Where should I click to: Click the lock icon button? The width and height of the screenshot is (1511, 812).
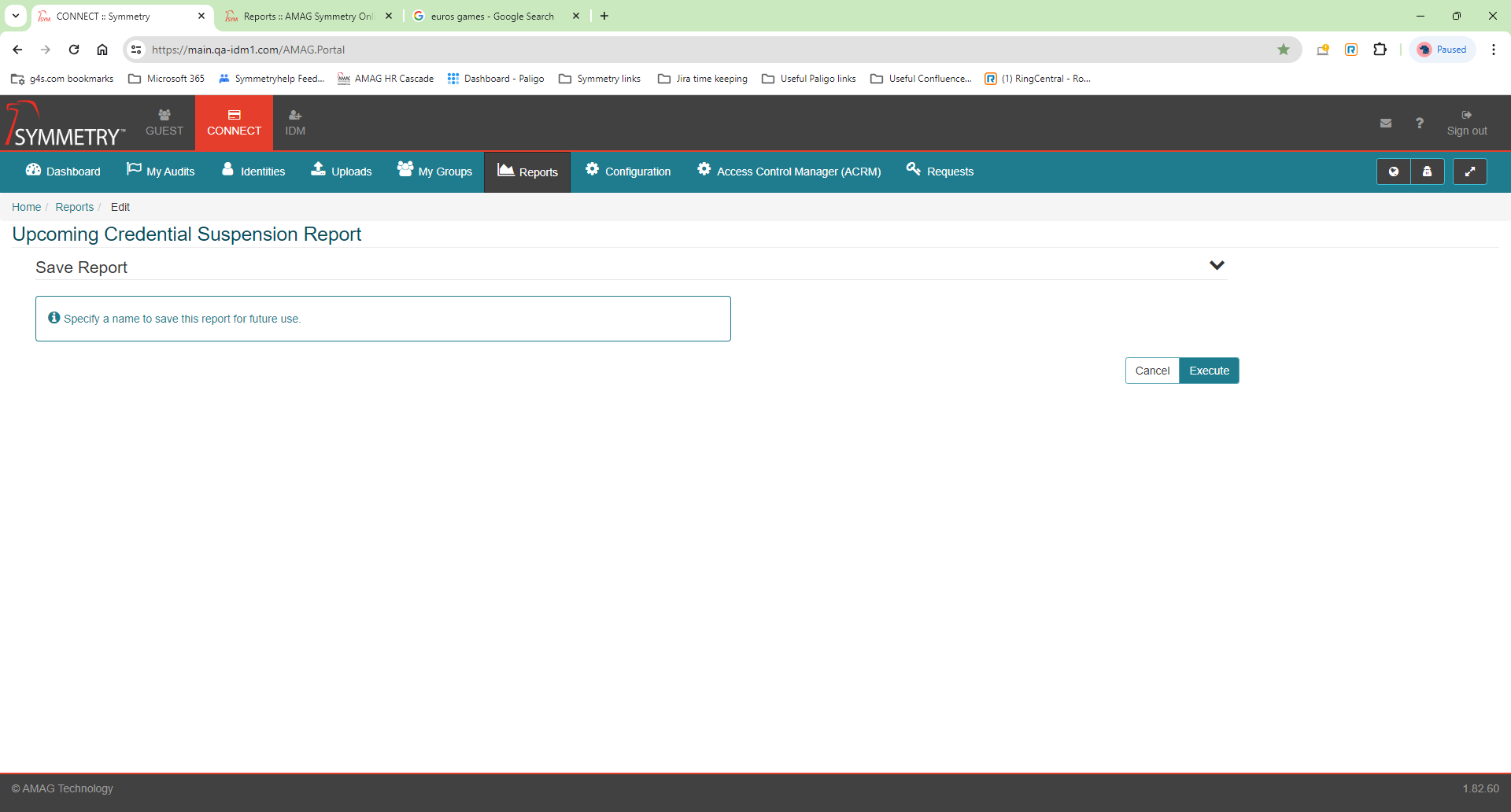[x=1427, y=172]
